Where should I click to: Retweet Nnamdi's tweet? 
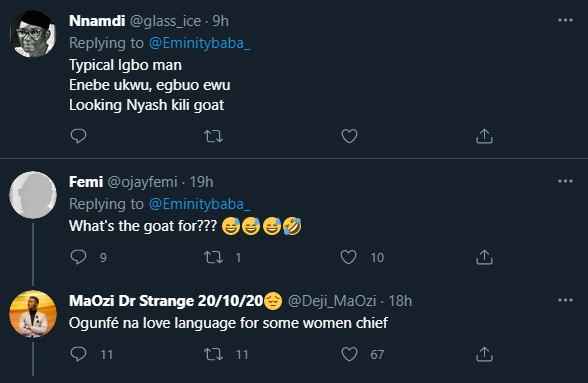[x=213, y=136]
